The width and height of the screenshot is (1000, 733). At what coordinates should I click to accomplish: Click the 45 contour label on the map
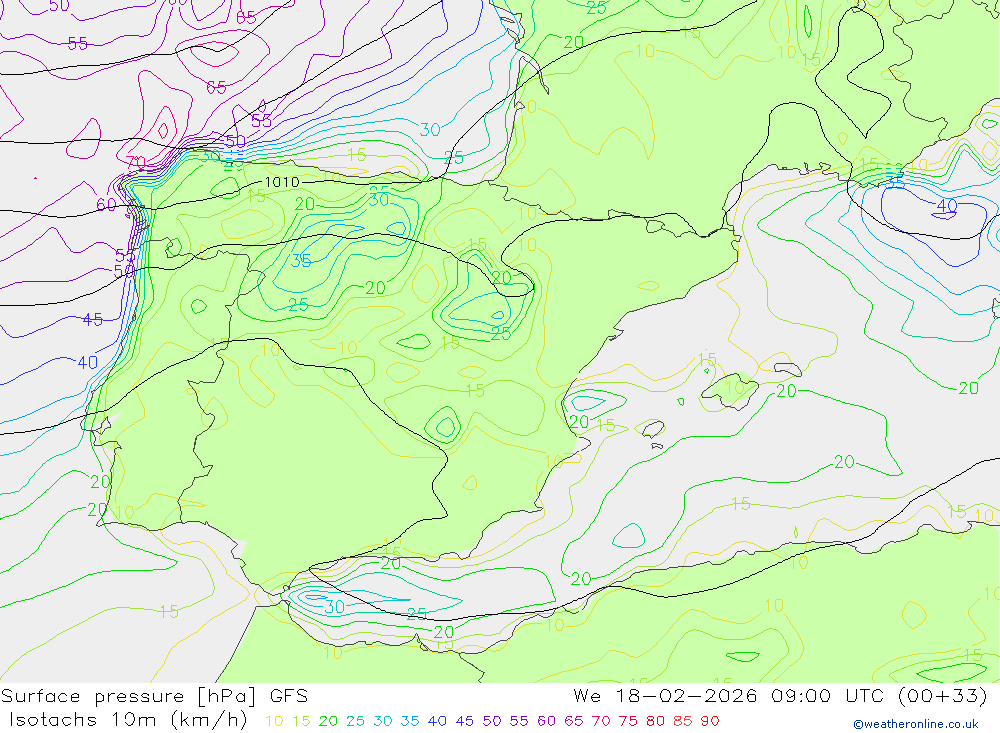(93, 320)
